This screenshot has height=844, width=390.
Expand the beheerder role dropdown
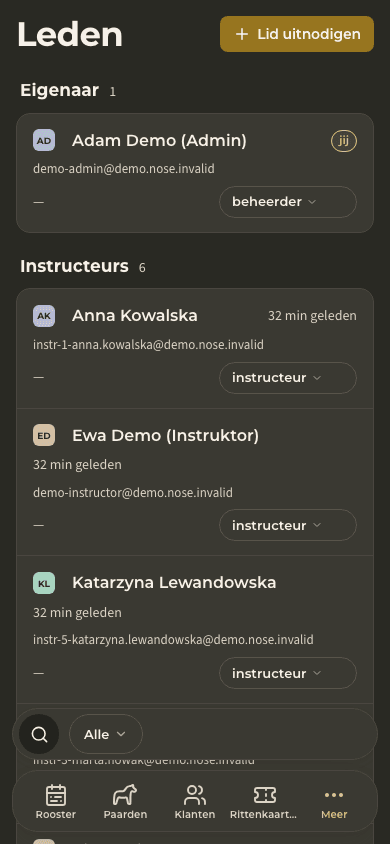288,202
